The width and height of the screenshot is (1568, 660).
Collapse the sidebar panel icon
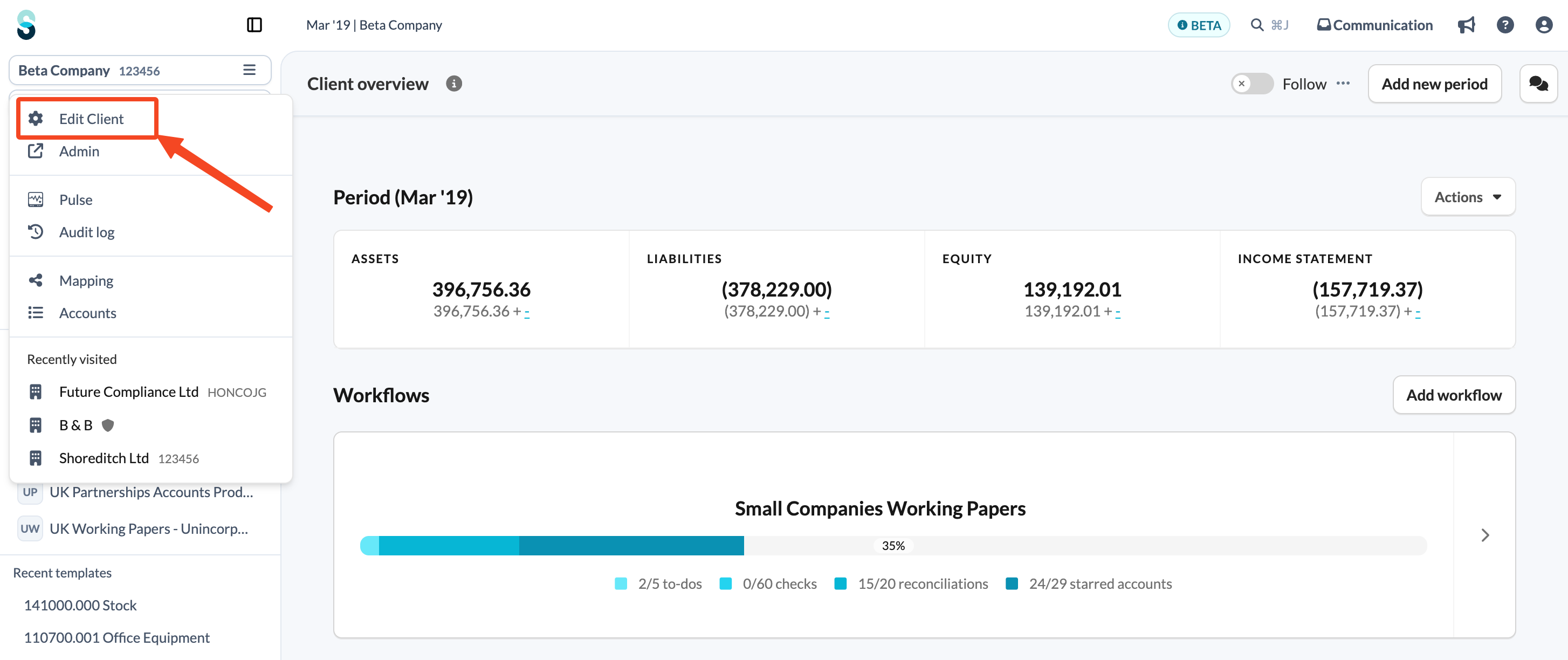254,25
